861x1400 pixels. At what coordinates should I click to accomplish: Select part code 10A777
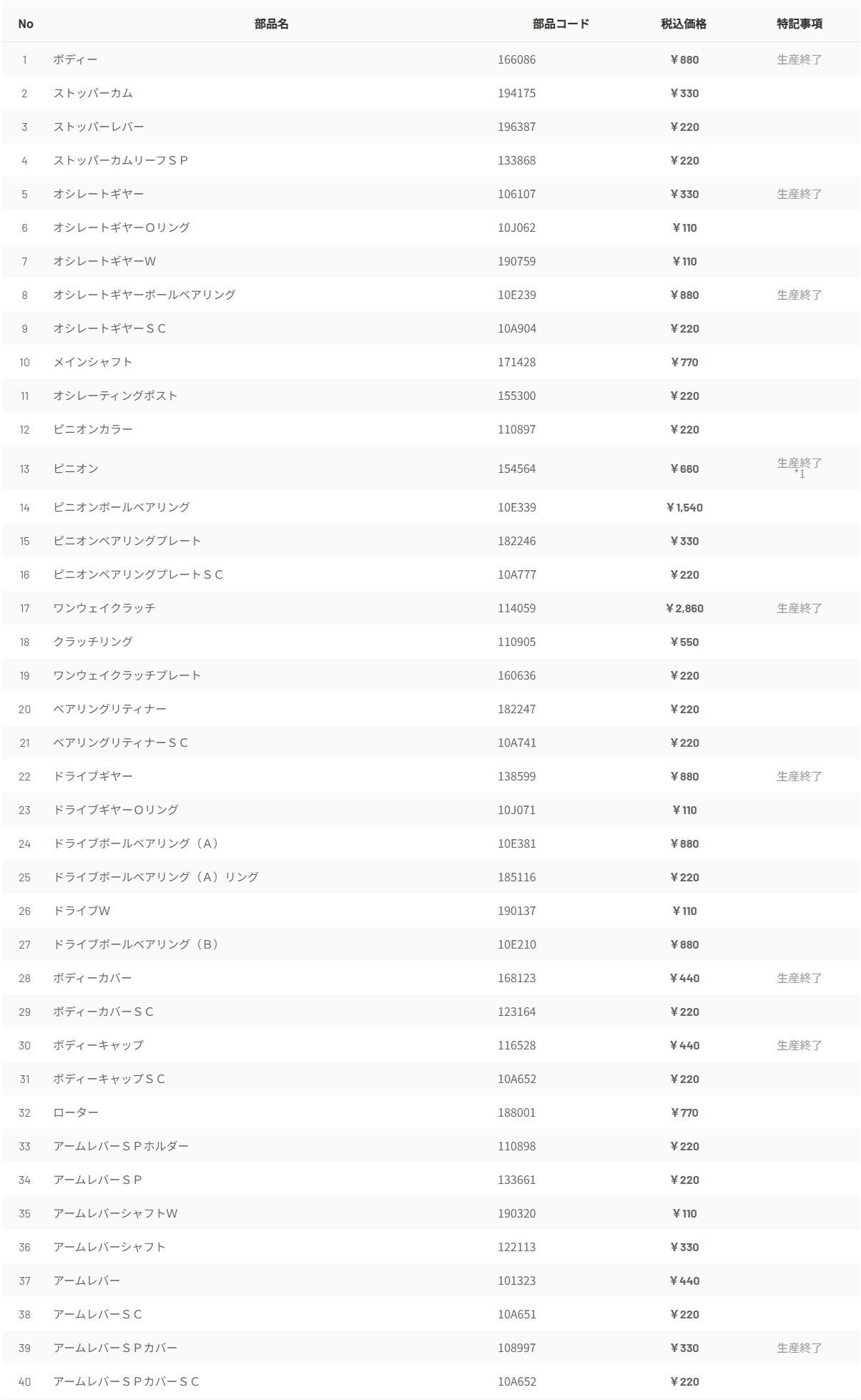pos(516,574)
